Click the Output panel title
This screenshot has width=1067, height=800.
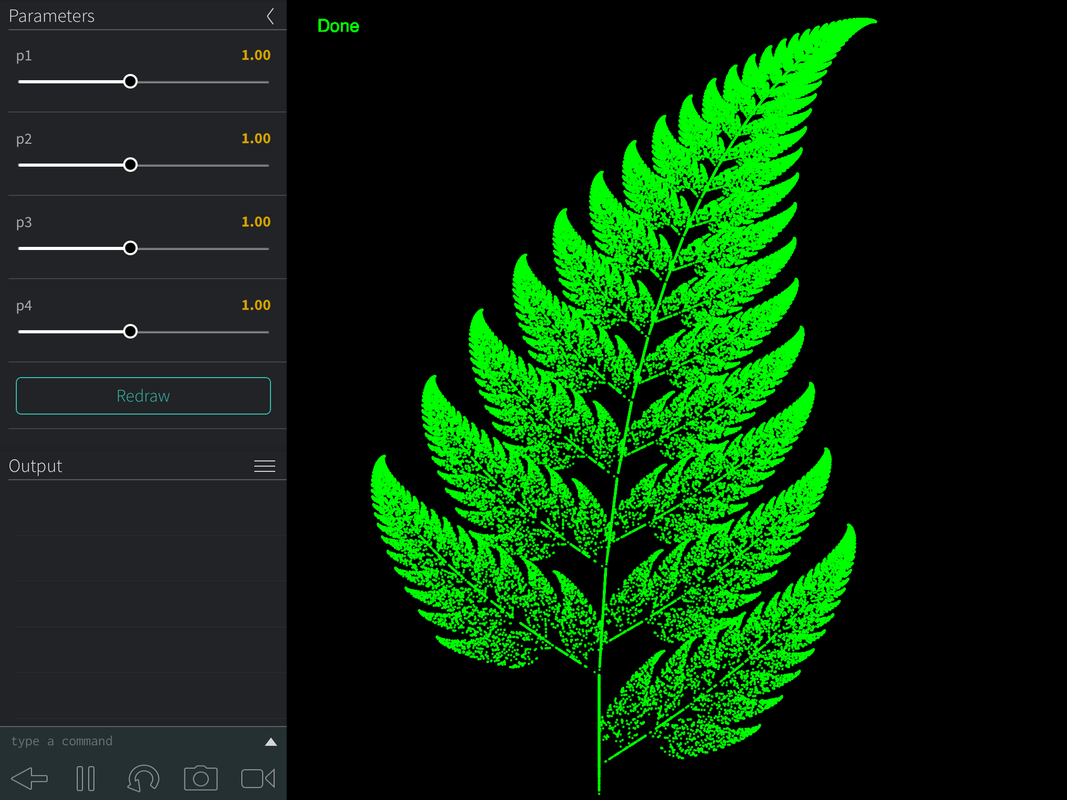(x=35, y=466)
